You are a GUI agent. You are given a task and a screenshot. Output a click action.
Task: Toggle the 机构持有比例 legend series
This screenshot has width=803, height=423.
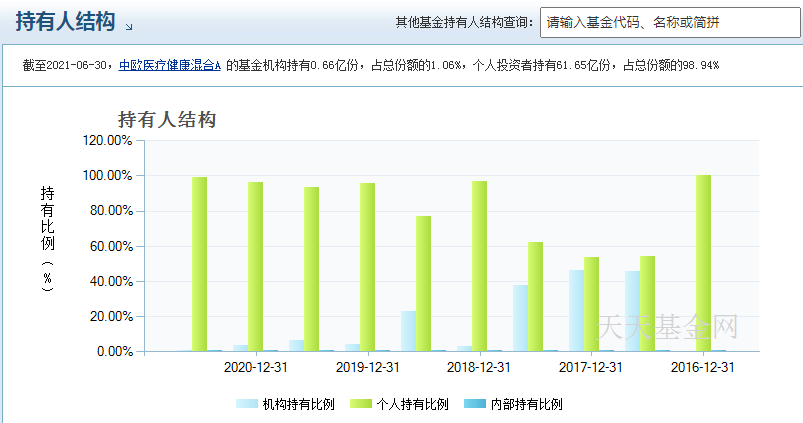click(297, 404)
